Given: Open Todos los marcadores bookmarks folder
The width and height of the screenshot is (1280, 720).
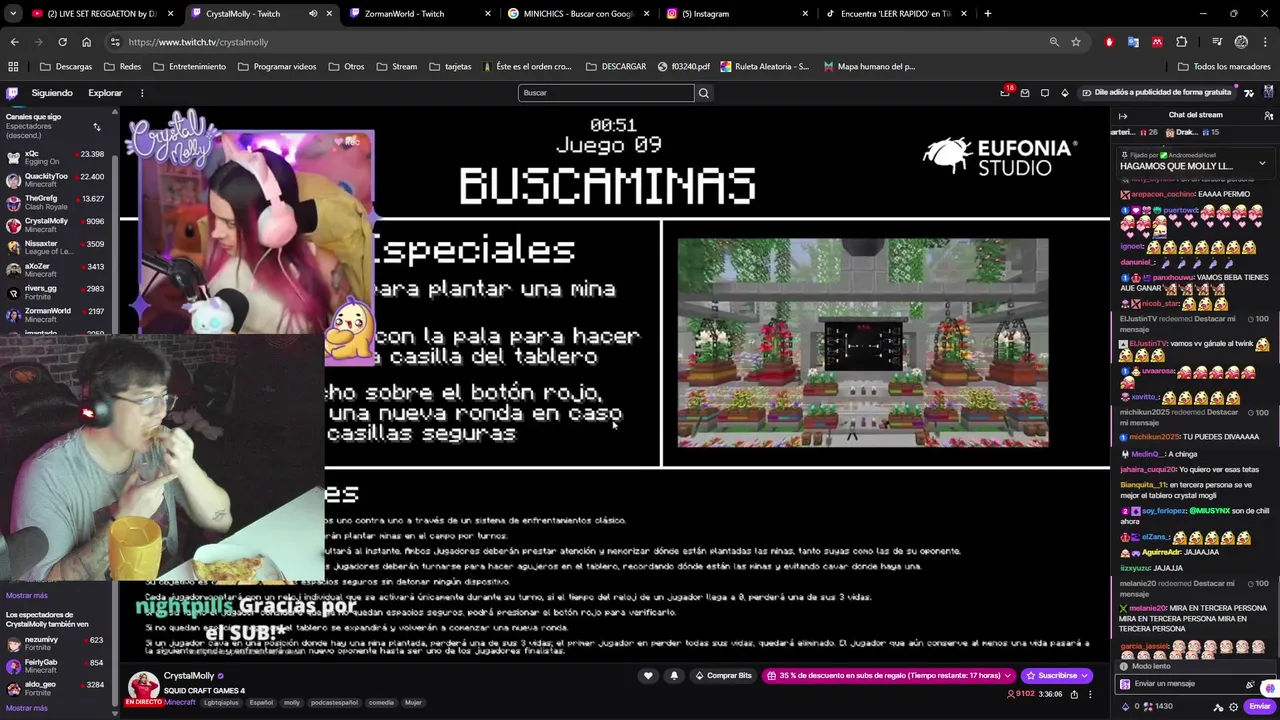Looking at the screenshot, I should coord(1225,66).
